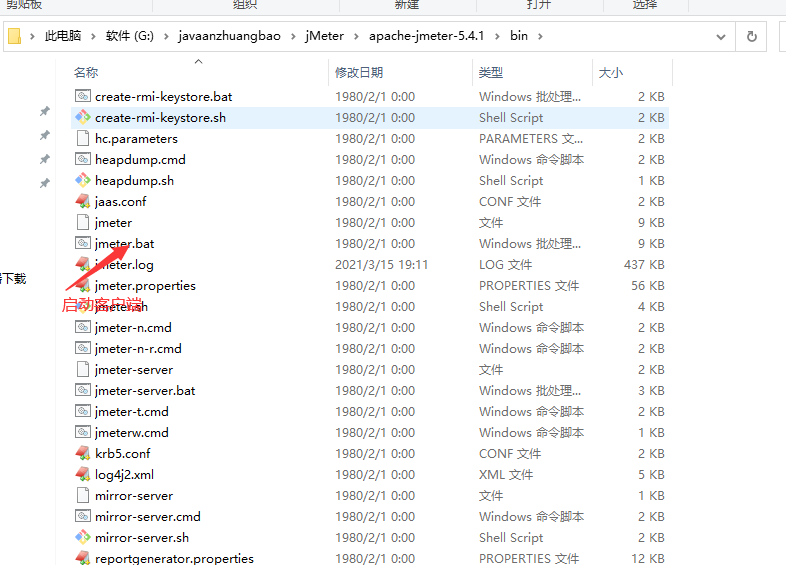The height and width of the screenshot is (565, 786).
Task: Select the jmeterw.cmd script icon
Action: (83, 433)
